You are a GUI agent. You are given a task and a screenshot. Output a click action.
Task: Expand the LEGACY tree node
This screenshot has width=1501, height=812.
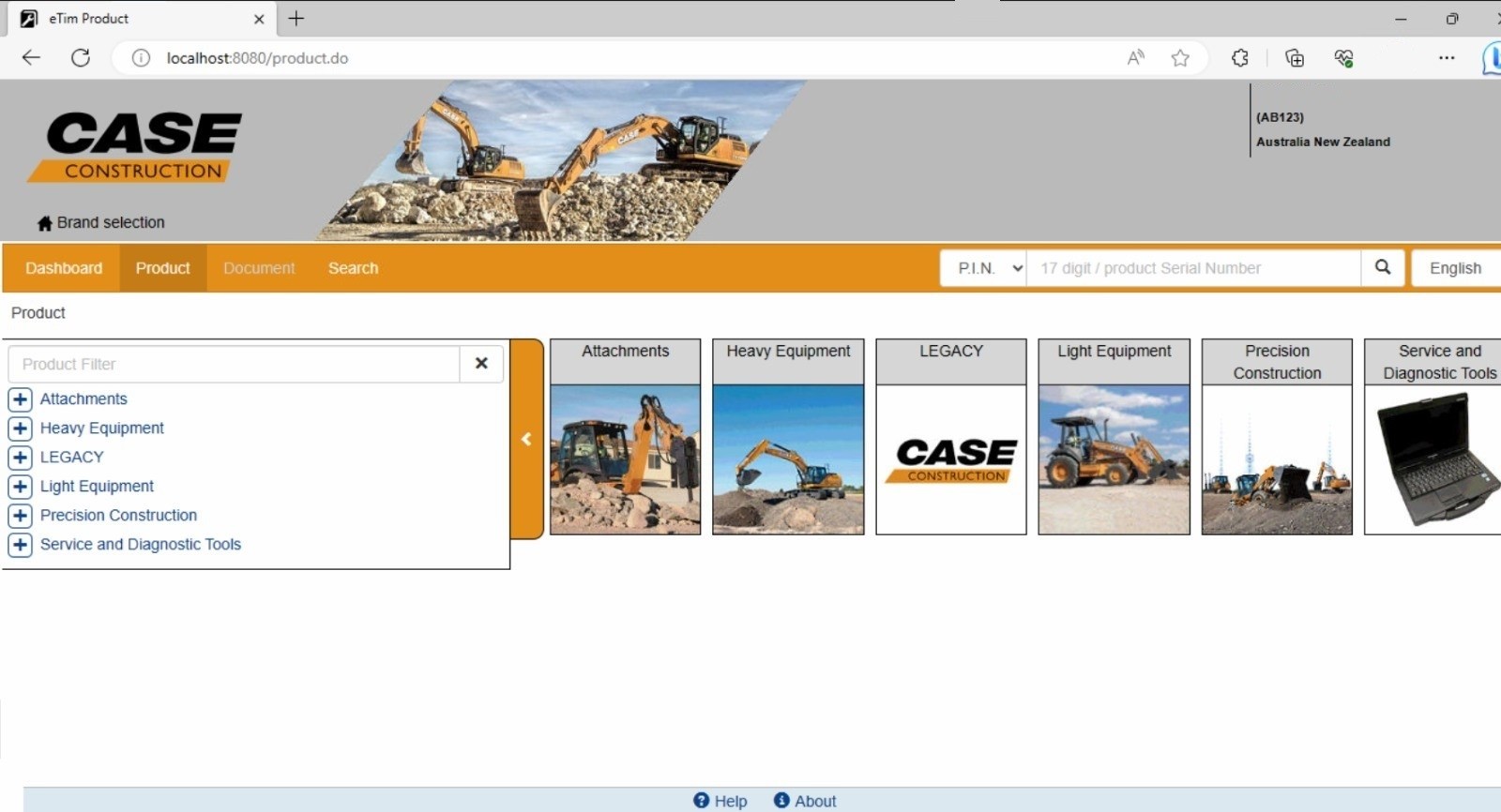[x=20, y=458]
